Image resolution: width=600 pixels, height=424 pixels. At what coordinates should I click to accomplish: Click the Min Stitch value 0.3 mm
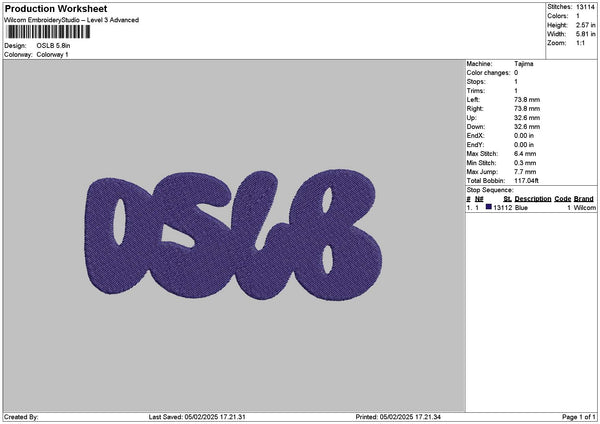[525, 163]
